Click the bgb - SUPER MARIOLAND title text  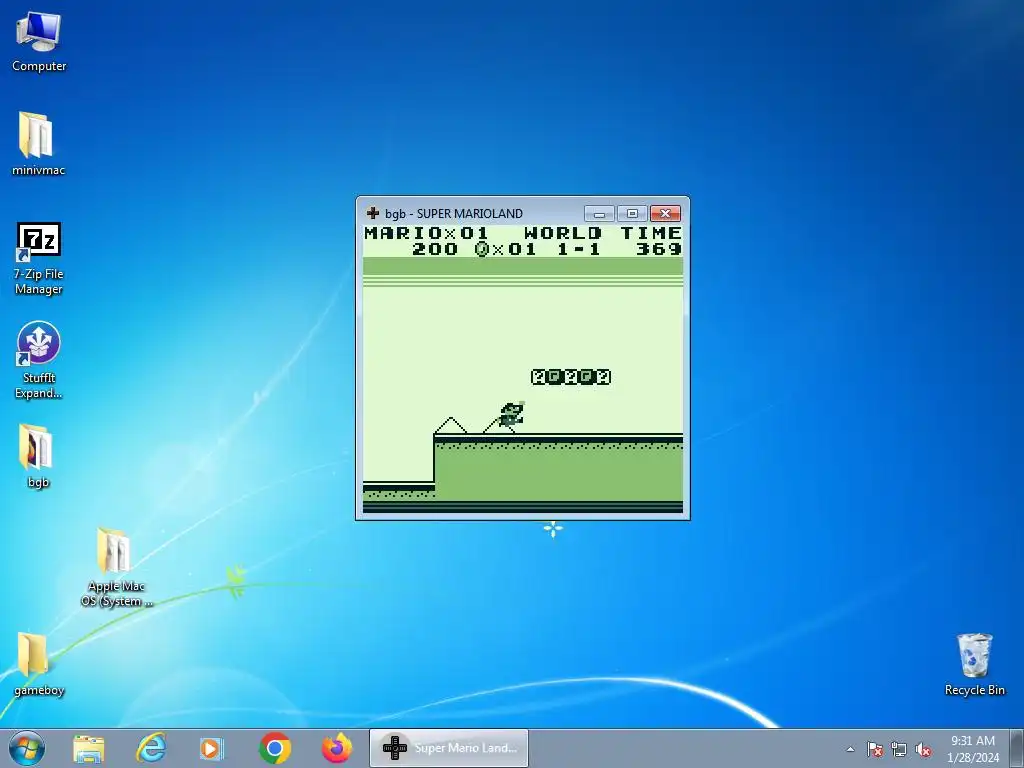(x=454, y=214)
